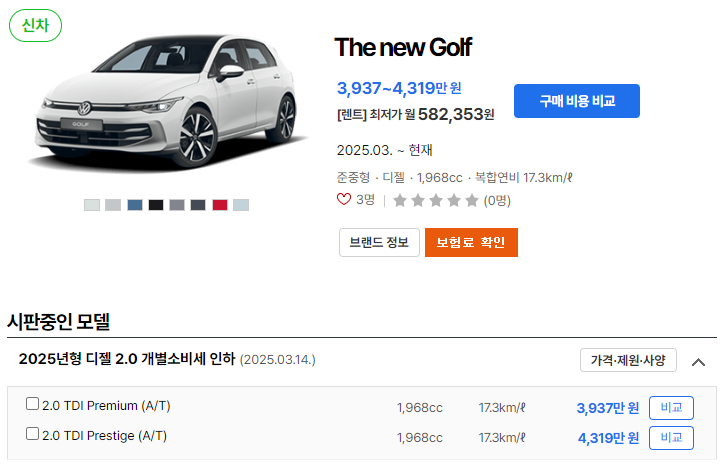This screenshot has height=469, width=723.
Task: Check the 2.0 TDI Premium (A/T) checkbox
Action: point(32,404)
